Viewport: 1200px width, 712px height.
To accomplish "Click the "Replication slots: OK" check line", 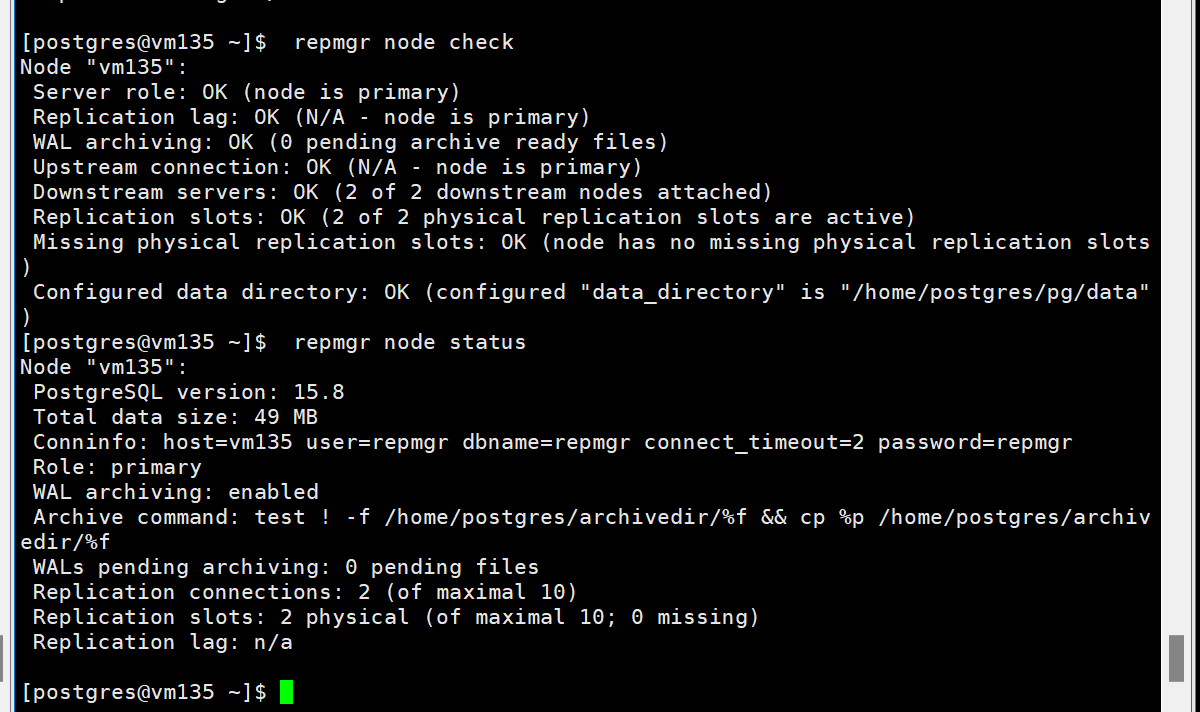I will 474,217.
